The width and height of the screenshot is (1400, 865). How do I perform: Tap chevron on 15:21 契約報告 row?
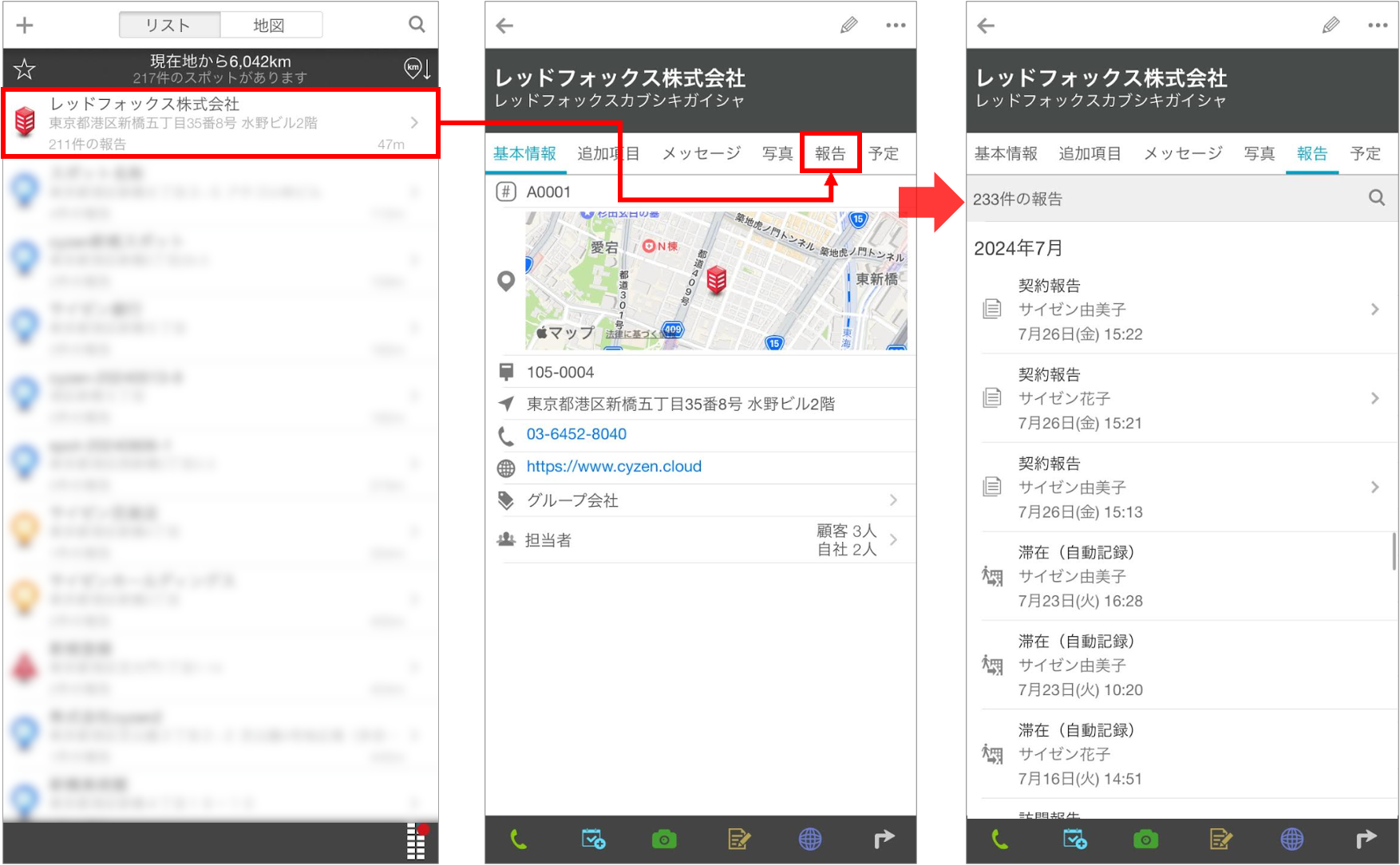coord(1375,397)
